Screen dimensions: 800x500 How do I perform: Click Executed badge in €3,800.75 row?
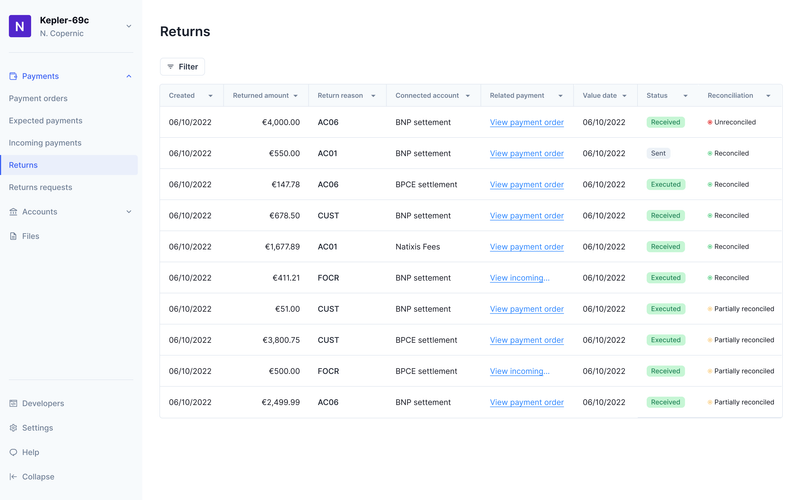point(665,340)
